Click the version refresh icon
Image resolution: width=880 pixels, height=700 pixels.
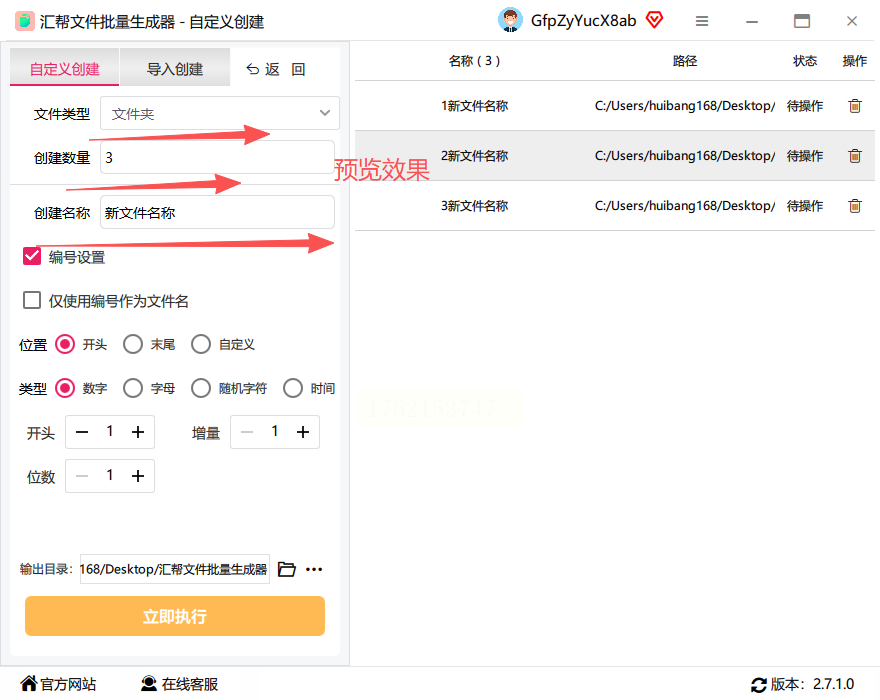[x=758, y=685]
